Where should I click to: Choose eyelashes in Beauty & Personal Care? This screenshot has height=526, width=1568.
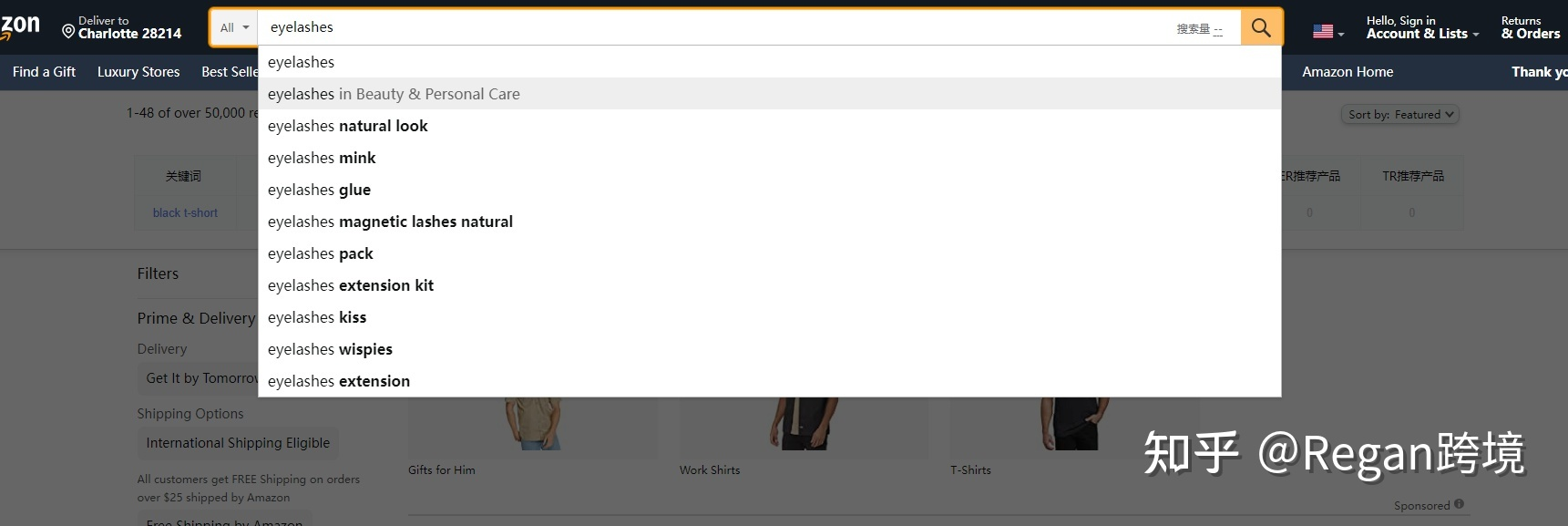(394, 94)
